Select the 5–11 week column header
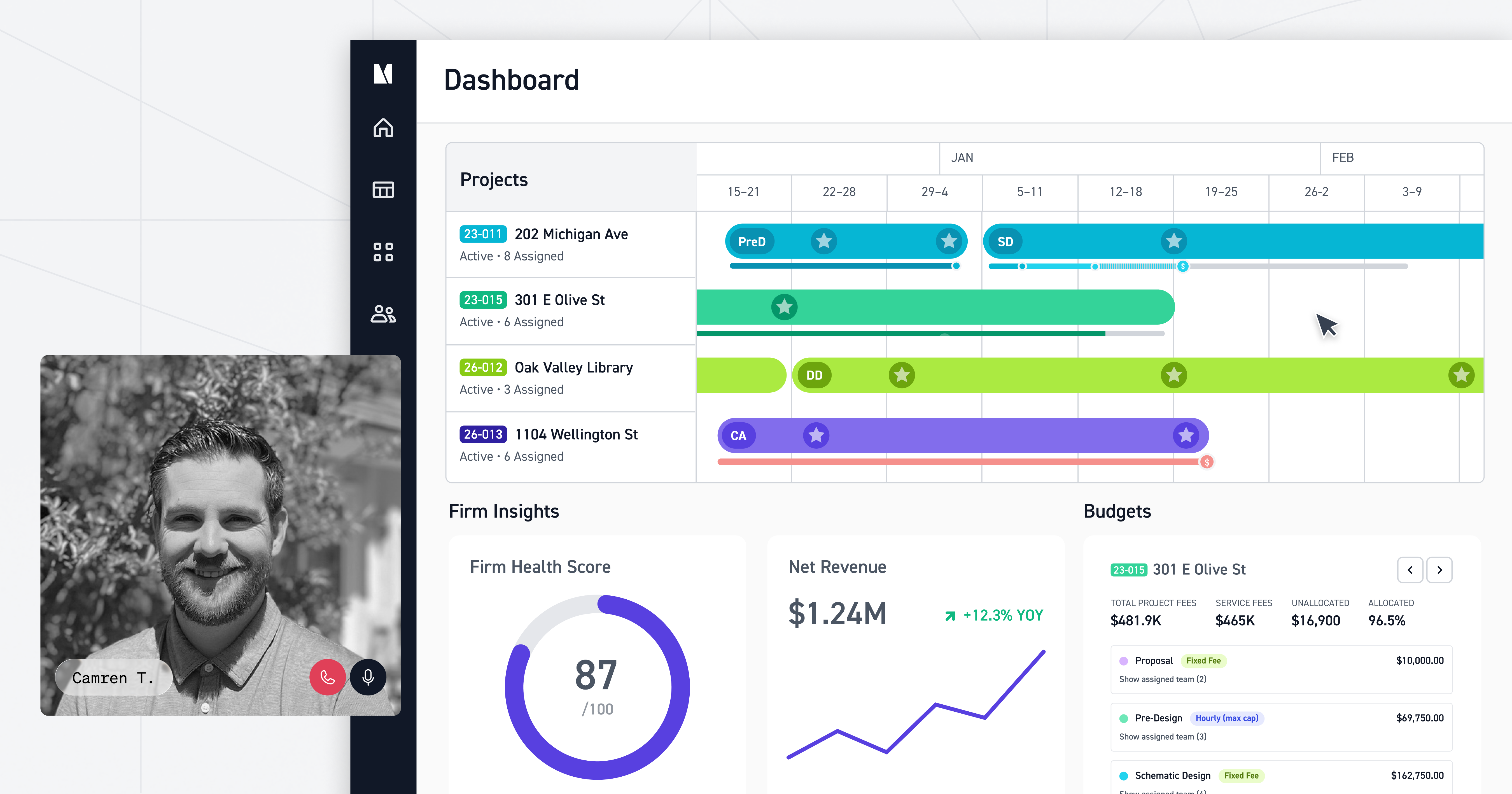Image resolution: width=1512 pixels, height=794 pixels. (x=1030, y=192)
